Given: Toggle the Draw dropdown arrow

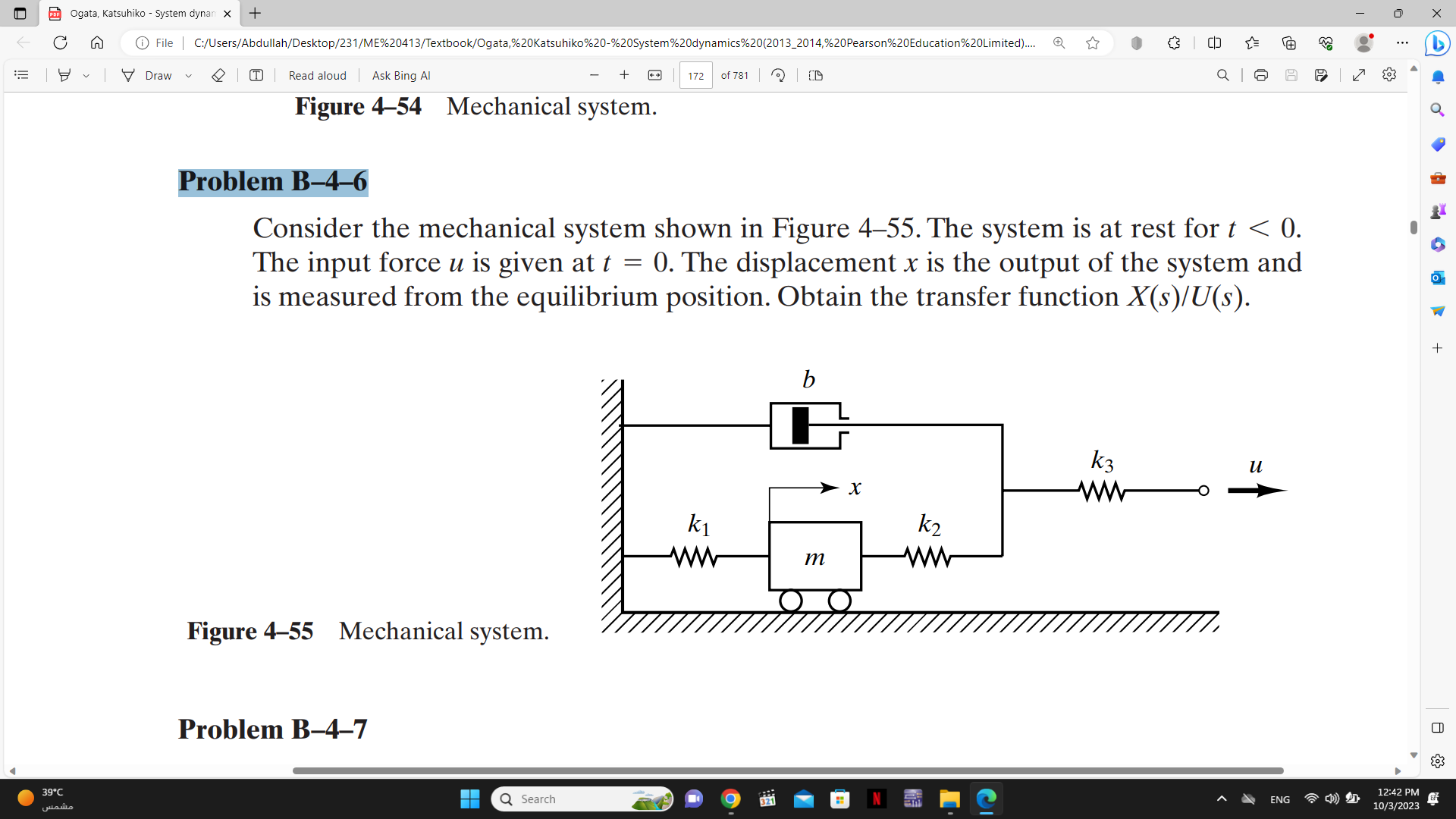Looking at the screenshot, I should pyautogui.click(x=186, y=75).
